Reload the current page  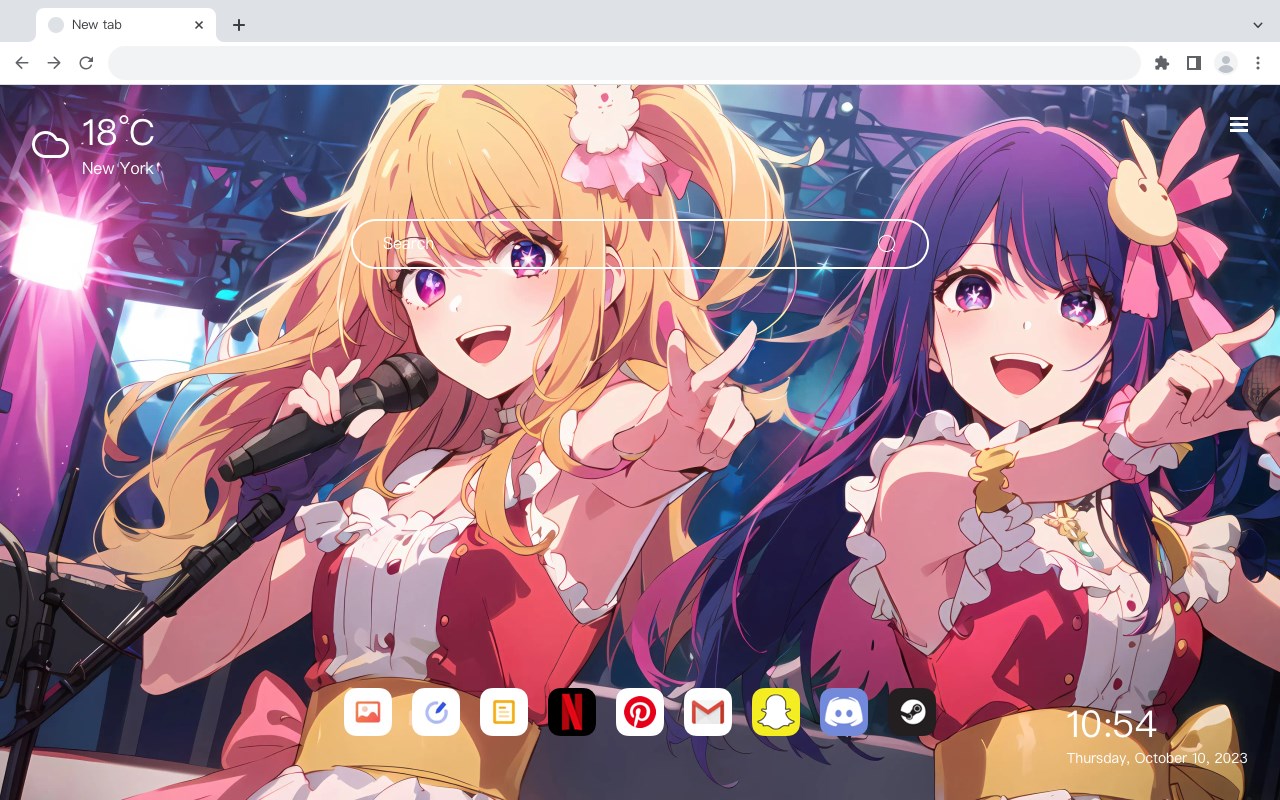point(86,63)
